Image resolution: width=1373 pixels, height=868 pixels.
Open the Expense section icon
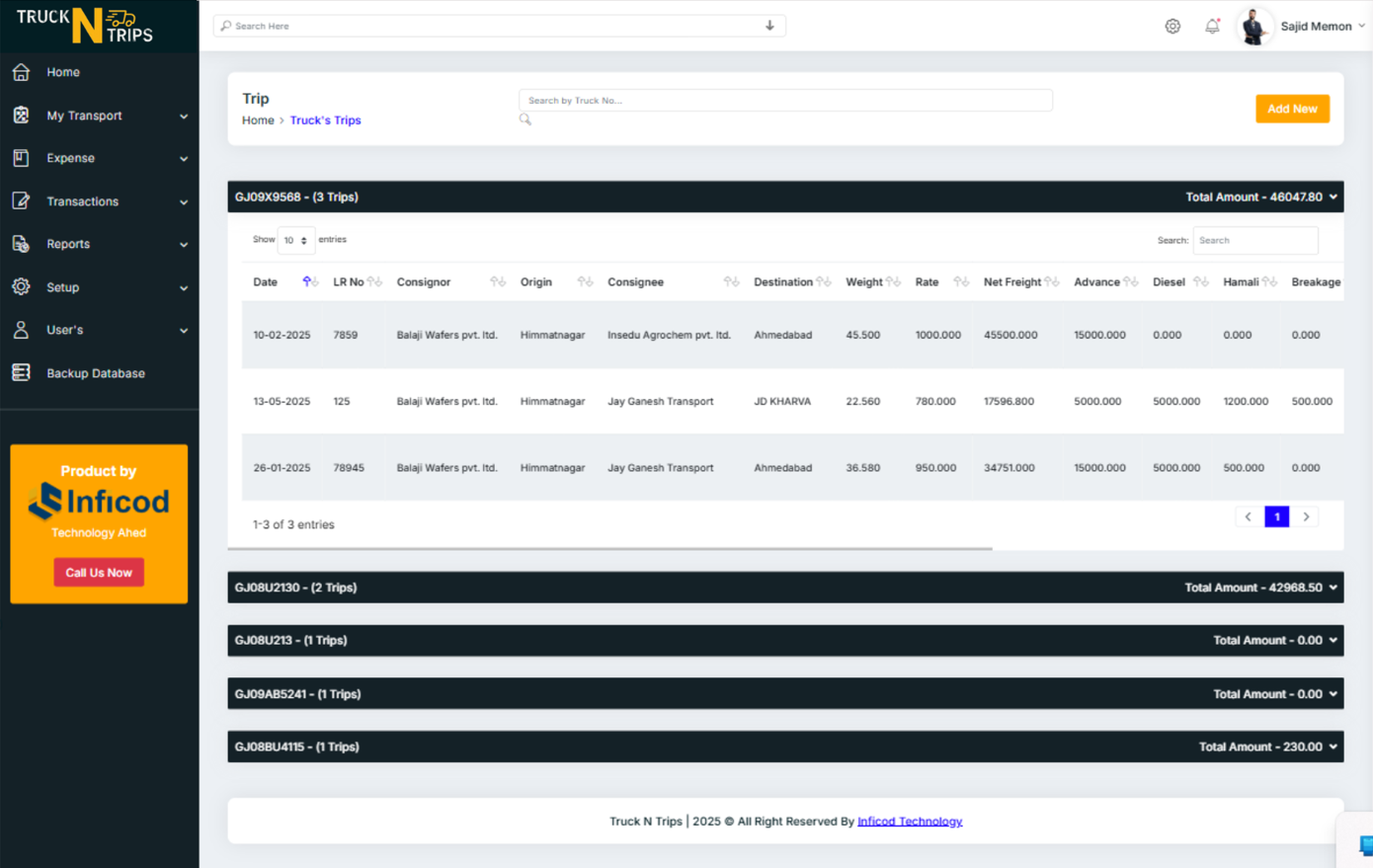coord(20,158)
